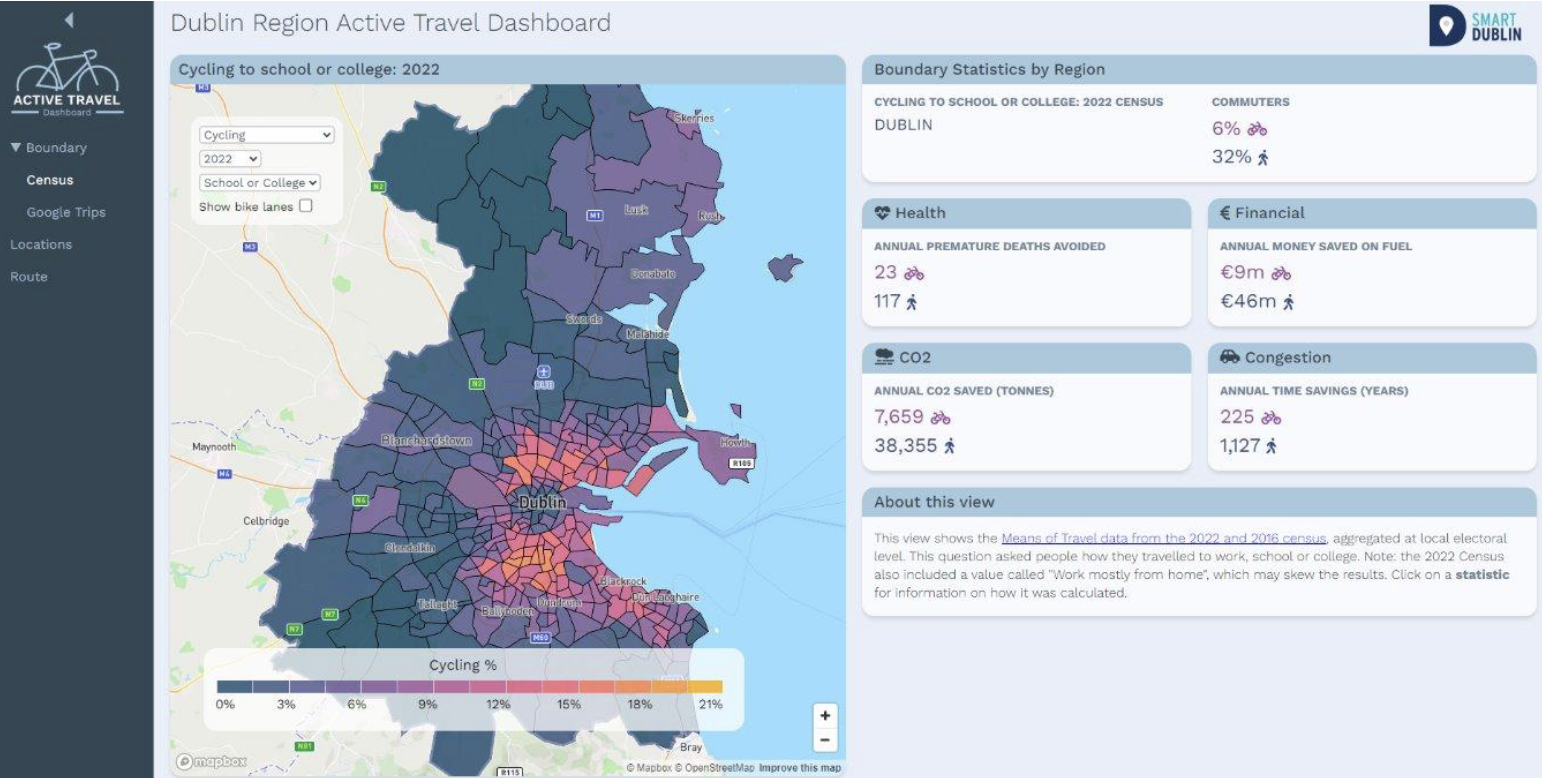Click the Cycling % color legend scale
1542x778 pixels.
(x=471, y=687)
